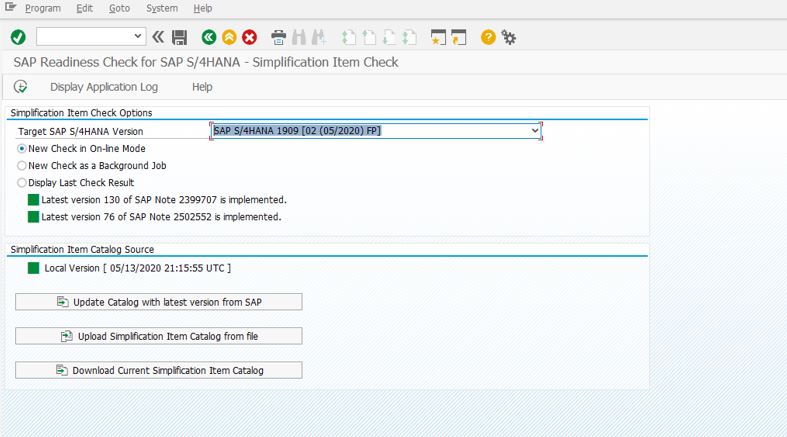
Task: Click the green status square beside Local Version
Action: coord(33,268)
